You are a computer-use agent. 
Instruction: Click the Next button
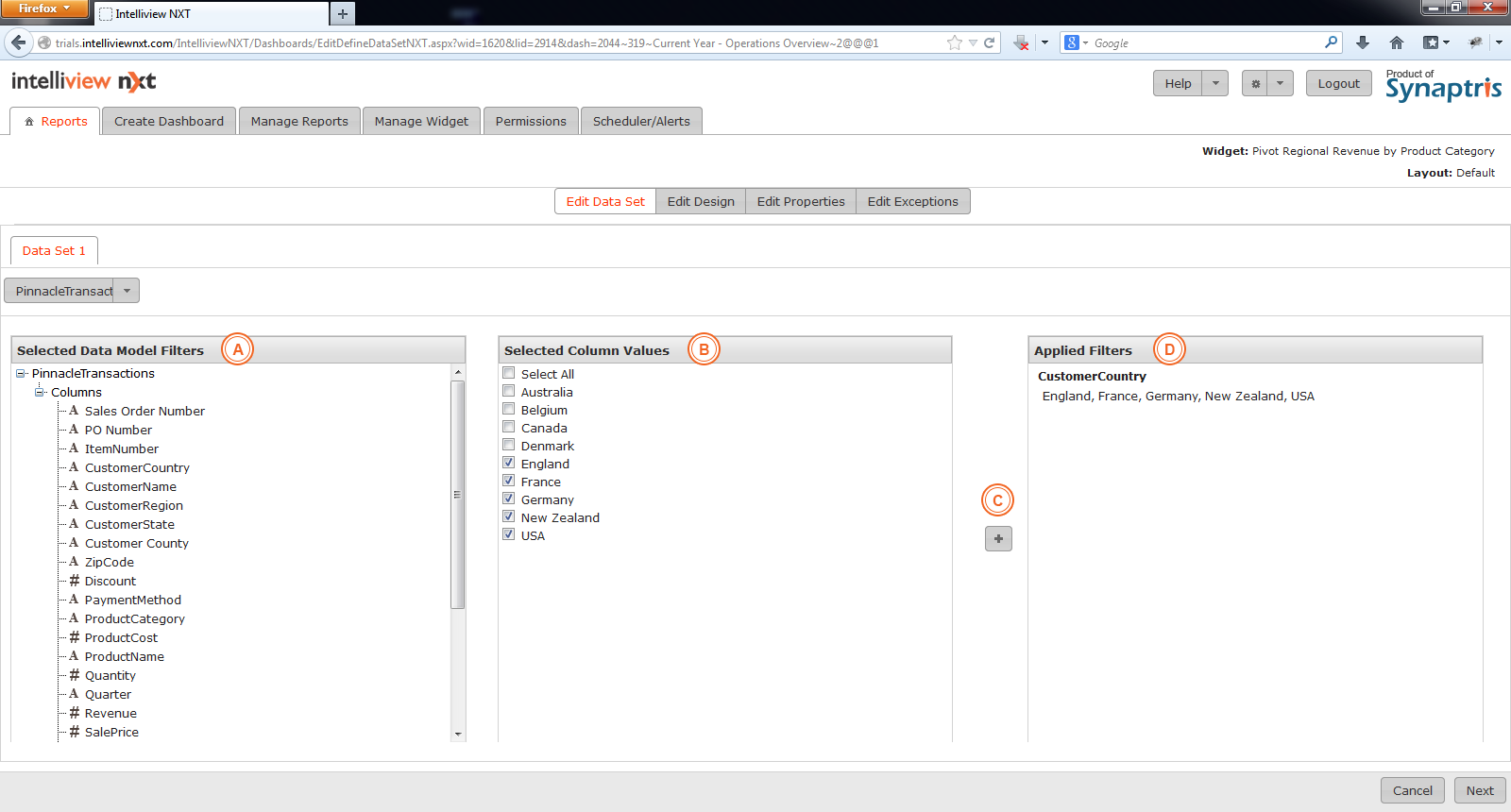tap(1479, 790)
